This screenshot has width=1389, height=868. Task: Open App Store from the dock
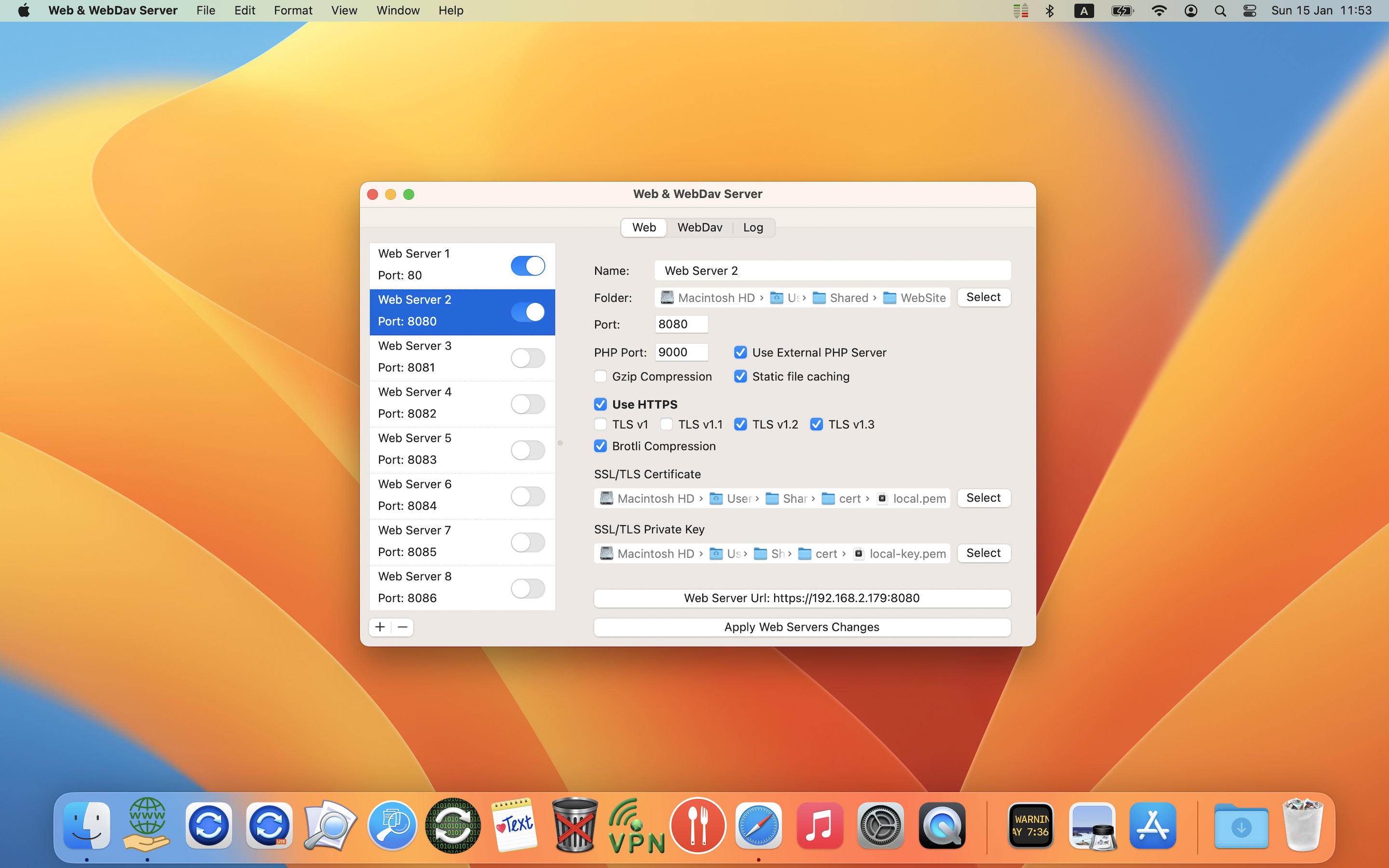1153,826
